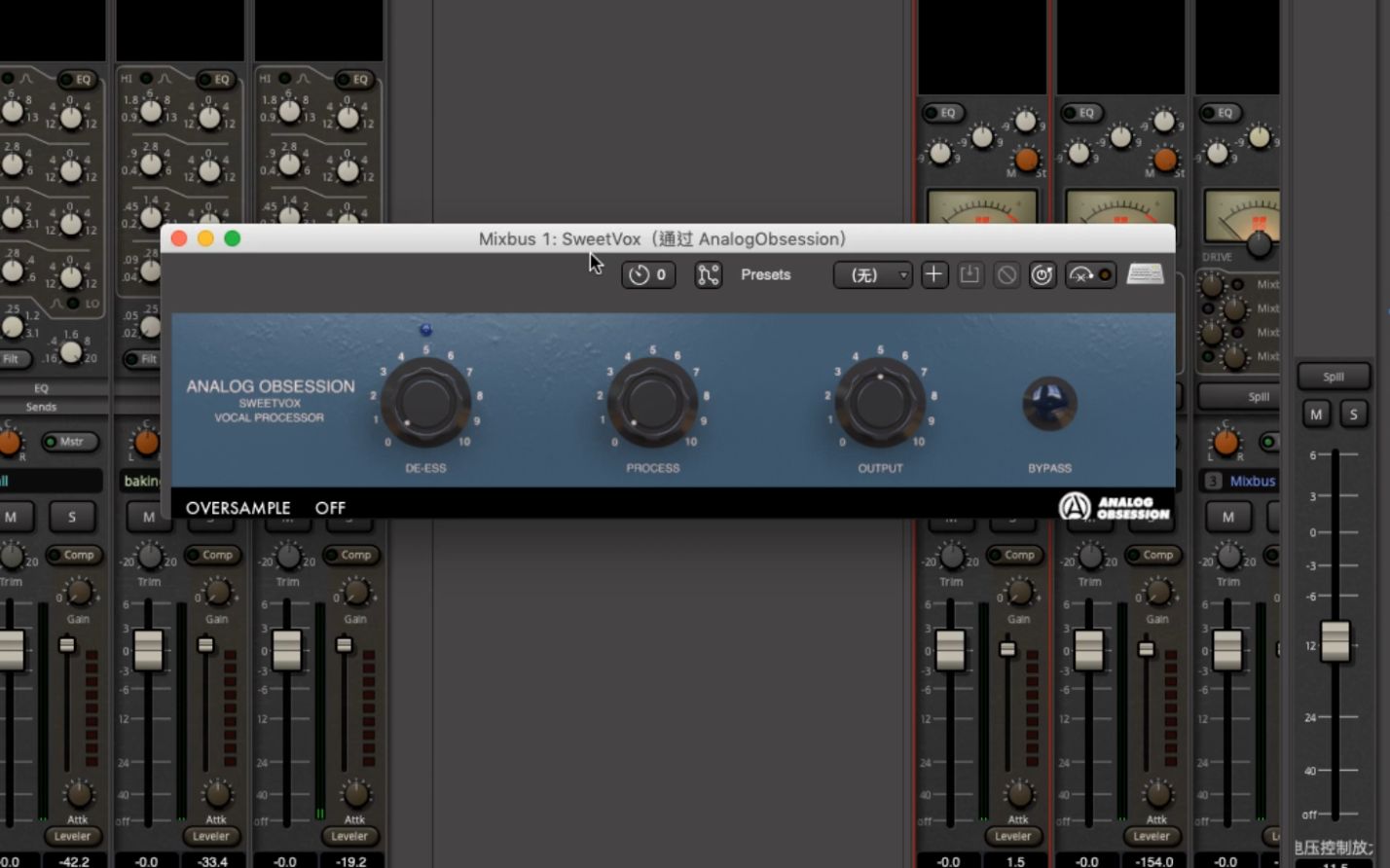The height and width of the screenshot is (868, 1390).
Task: Open the presets dropdown showing (无)
Action: tap(873, 275)
